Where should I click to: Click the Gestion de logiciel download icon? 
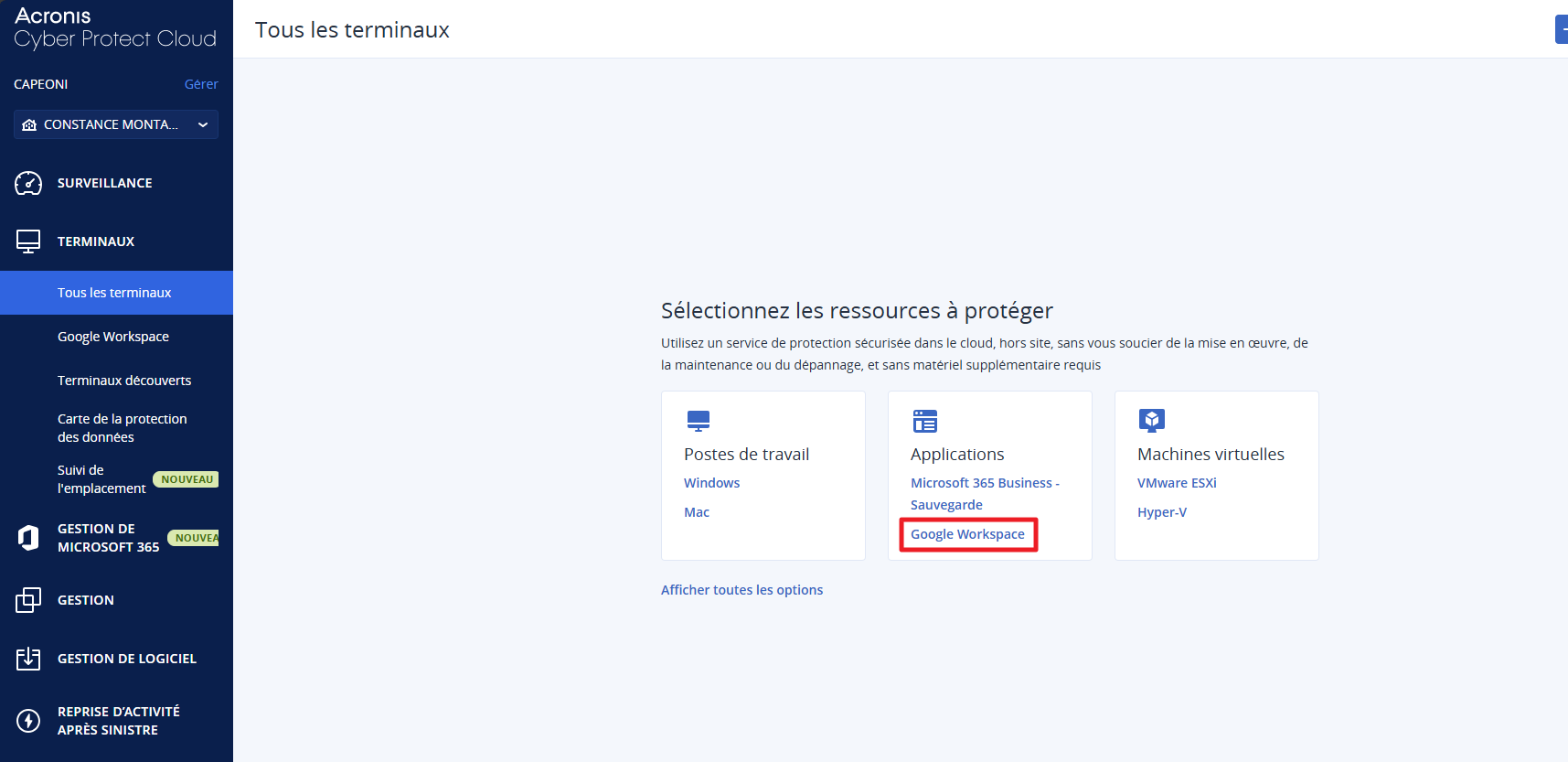(x=28, y=659)
